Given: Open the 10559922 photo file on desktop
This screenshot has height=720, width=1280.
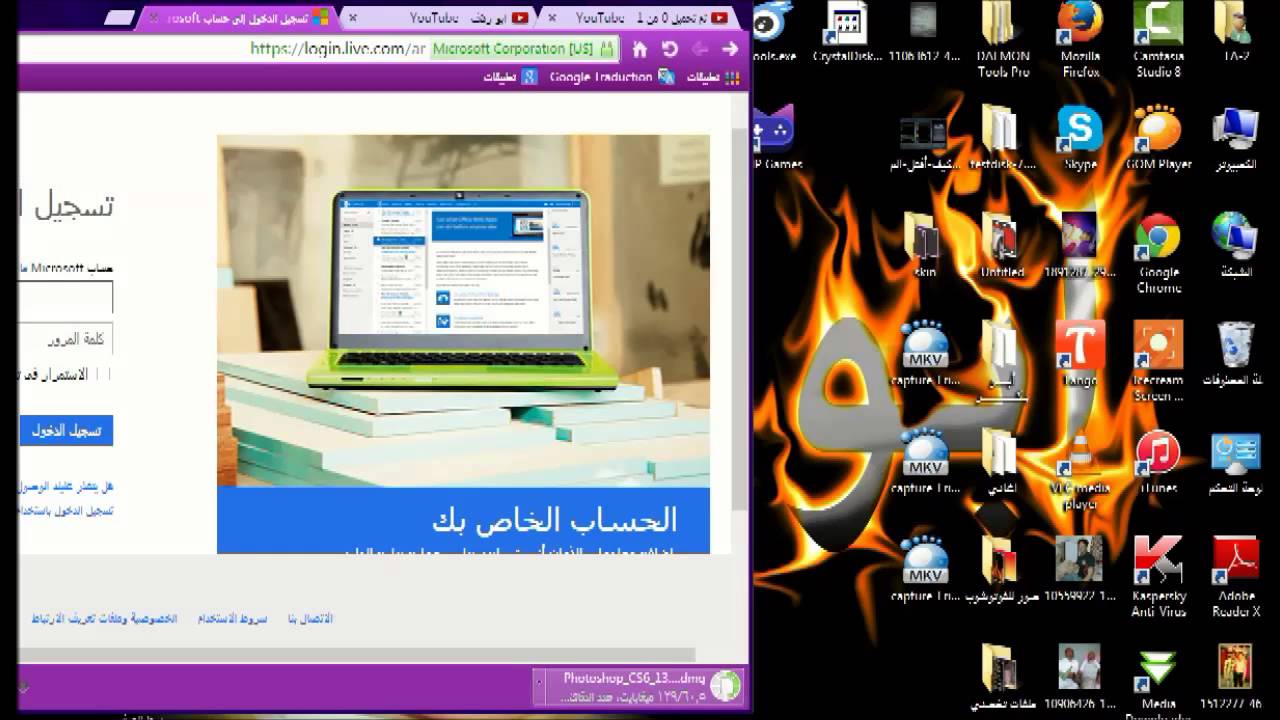Looking at the screenshot, I should click(1080, 570).
